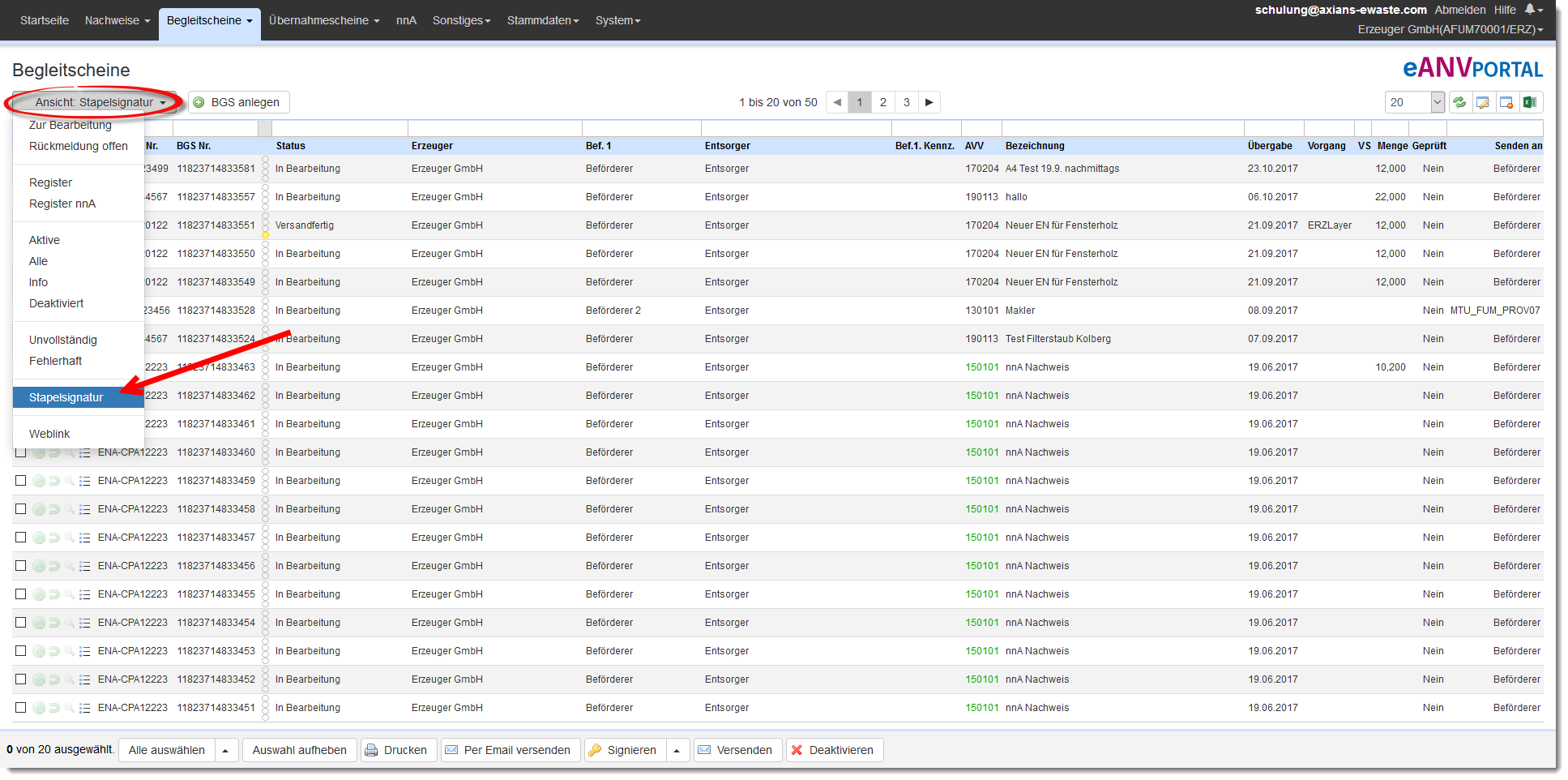
Task: Click the remove view icon with red minus
Action: click(1506, 102)
